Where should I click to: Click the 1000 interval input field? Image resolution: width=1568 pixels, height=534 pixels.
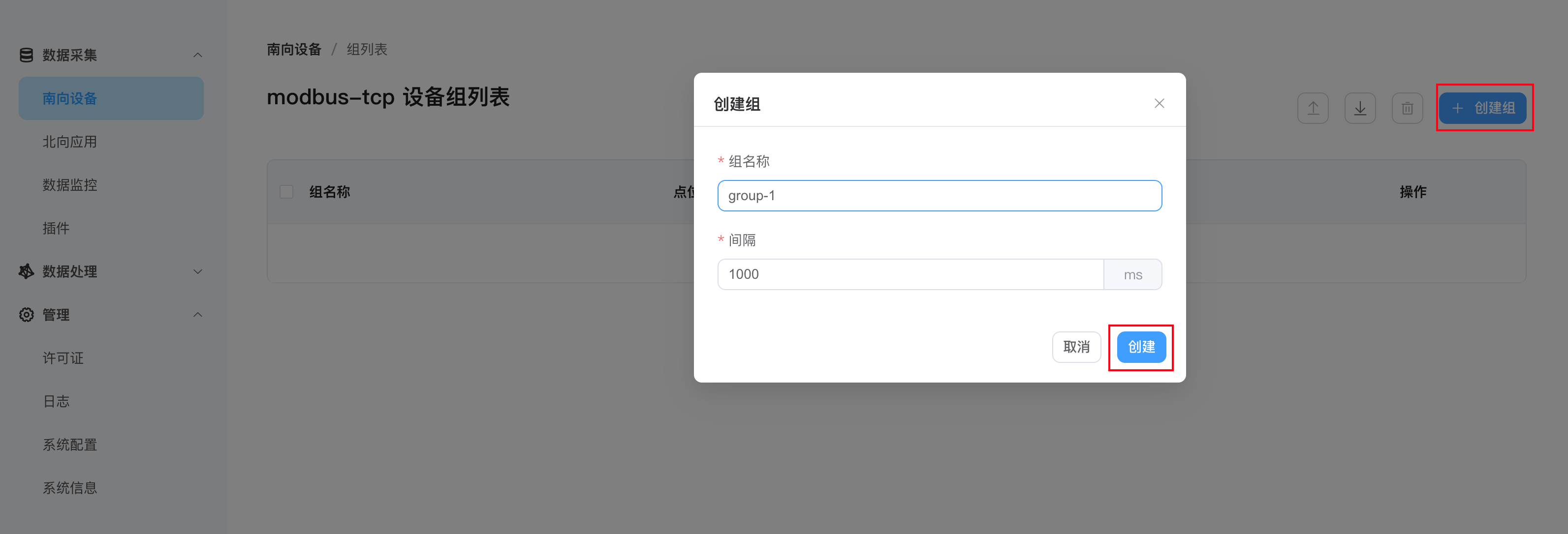[910, 274]
